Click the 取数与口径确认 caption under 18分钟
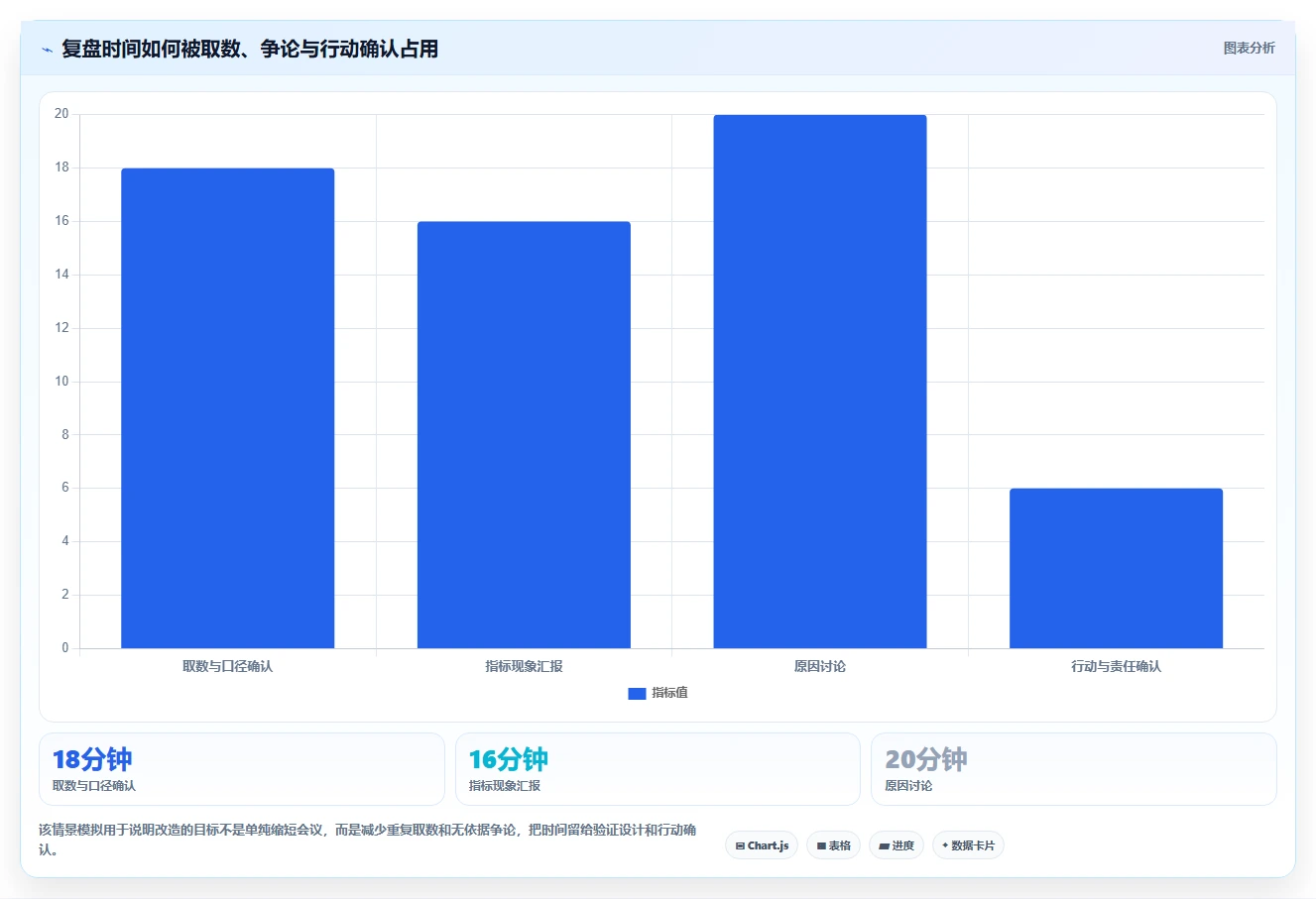Image resolution: width=1316 pixels, height=899 pixels. click(94, 786)
